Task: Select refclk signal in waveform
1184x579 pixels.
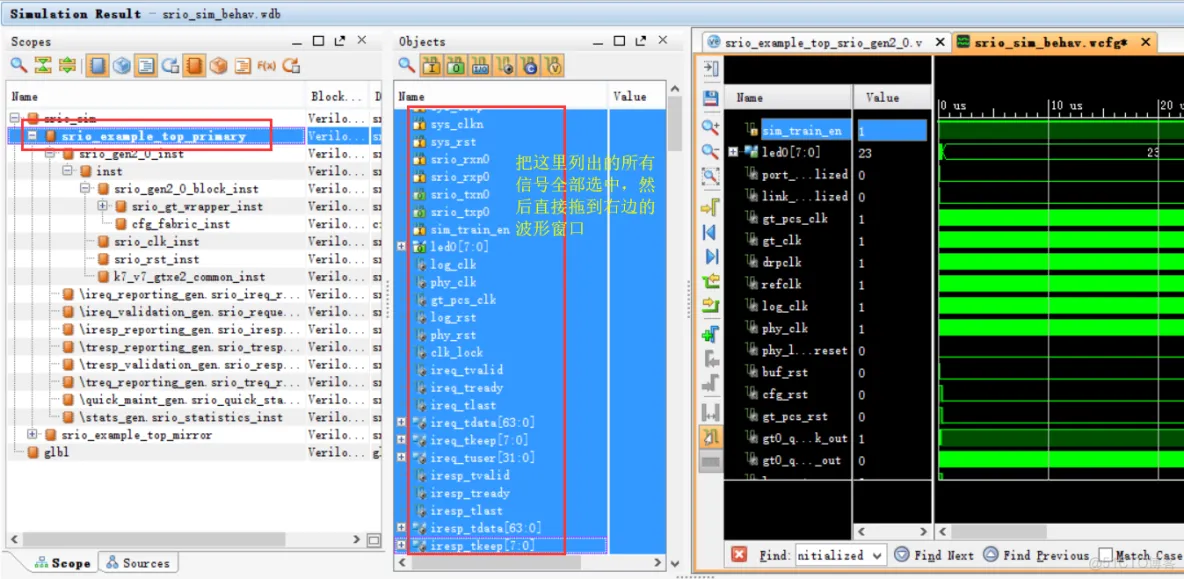Action: pyautogui.click(x=782, y=285)
